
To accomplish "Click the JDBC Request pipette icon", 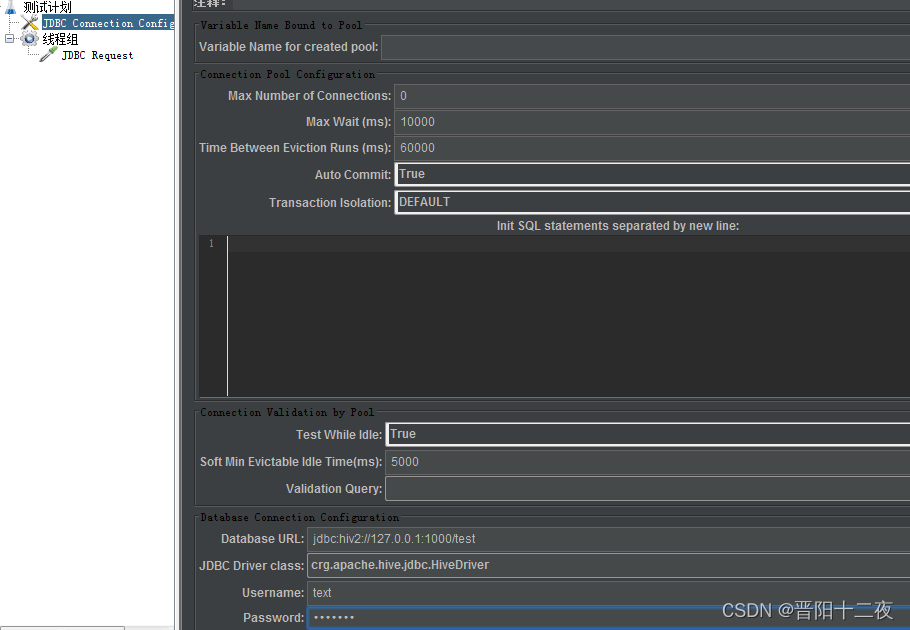I will [48, 55].
